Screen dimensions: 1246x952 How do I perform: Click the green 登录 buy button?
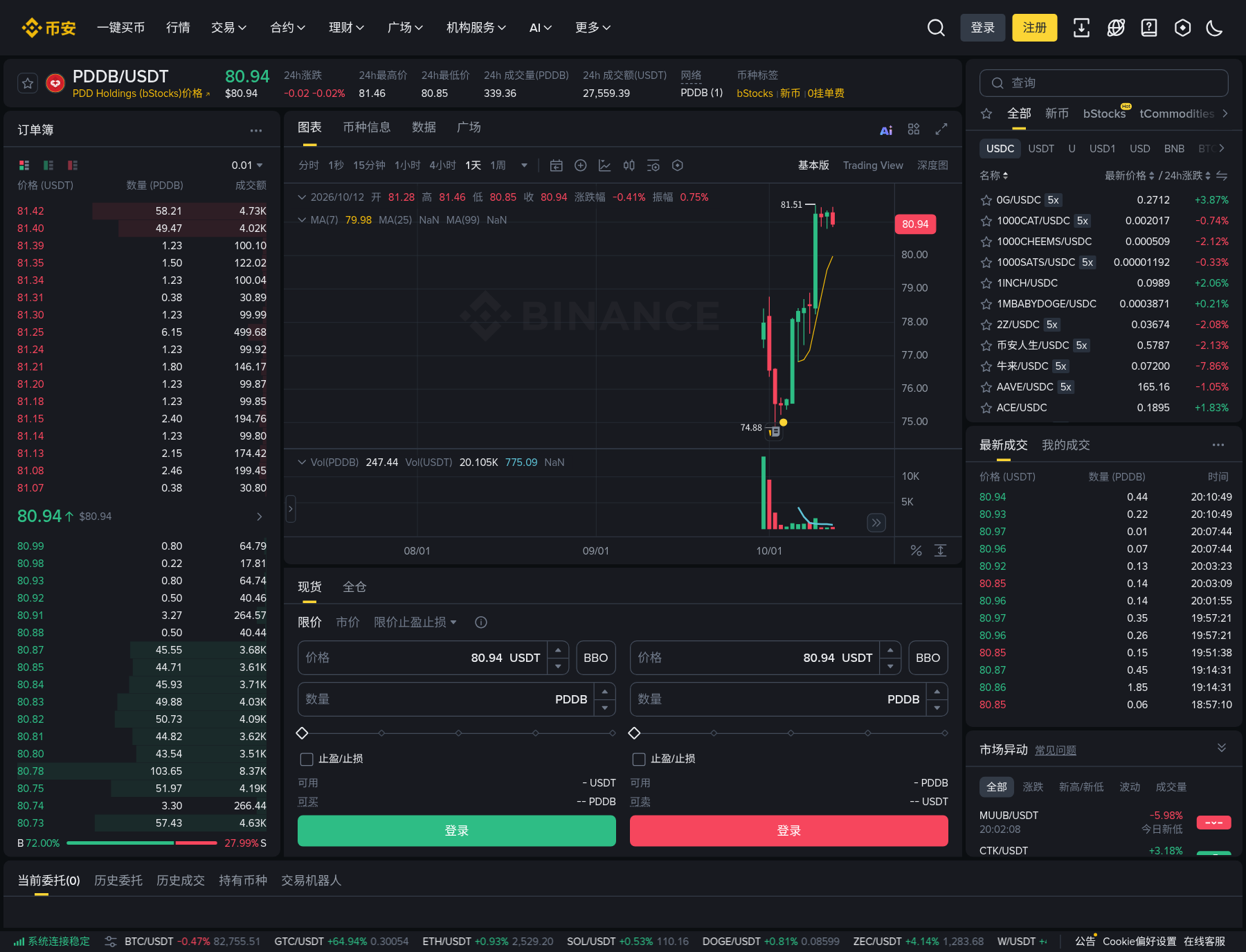click(457, 831)
